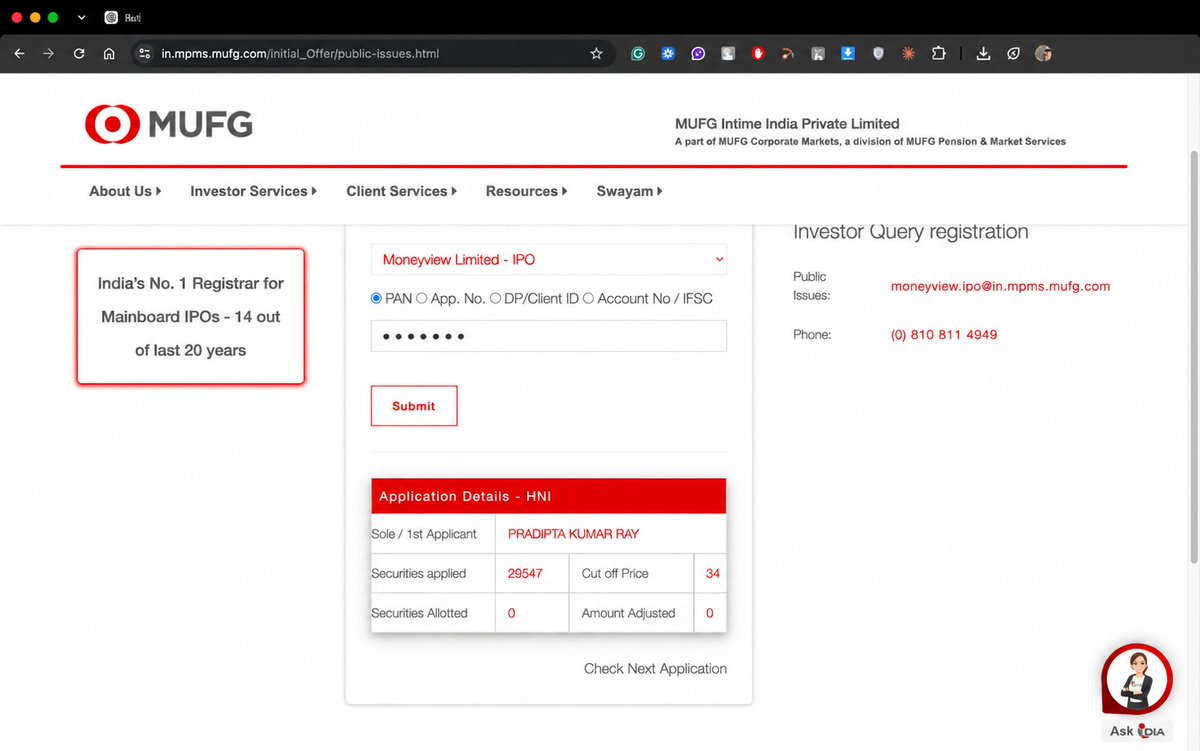Click the browser forward arrow
Screen dimensions: 1200x751
(48, 54)
